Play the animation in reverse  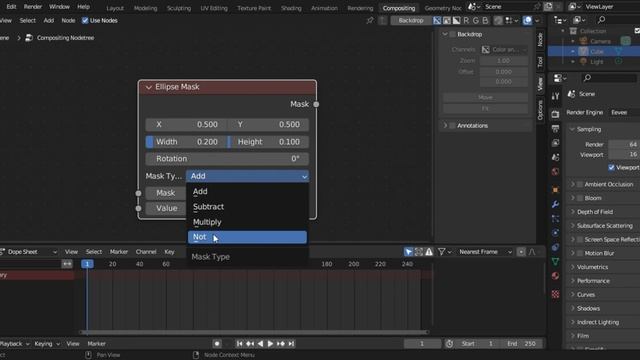click(260, 344)
